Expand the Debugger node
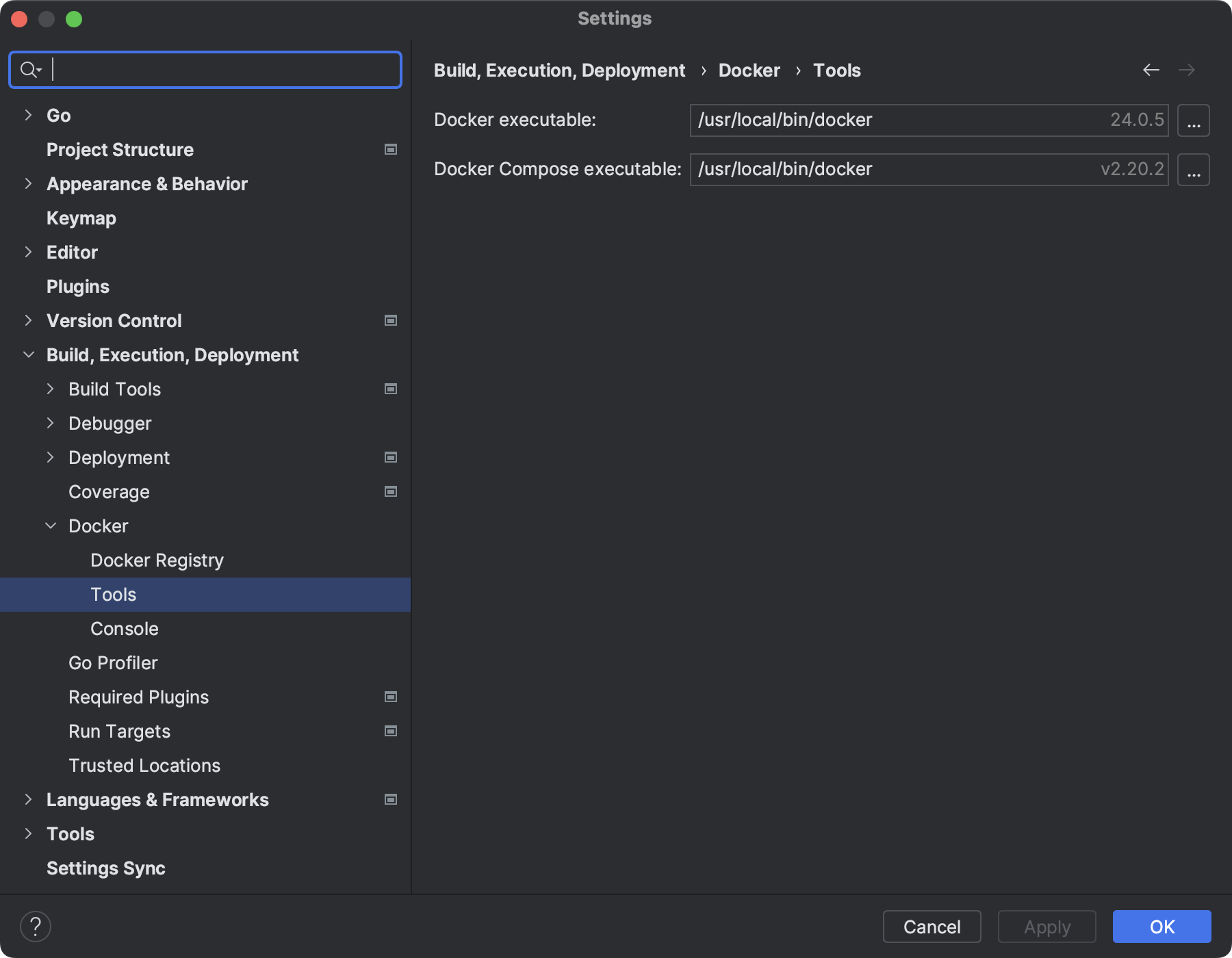 click(50, 423)
